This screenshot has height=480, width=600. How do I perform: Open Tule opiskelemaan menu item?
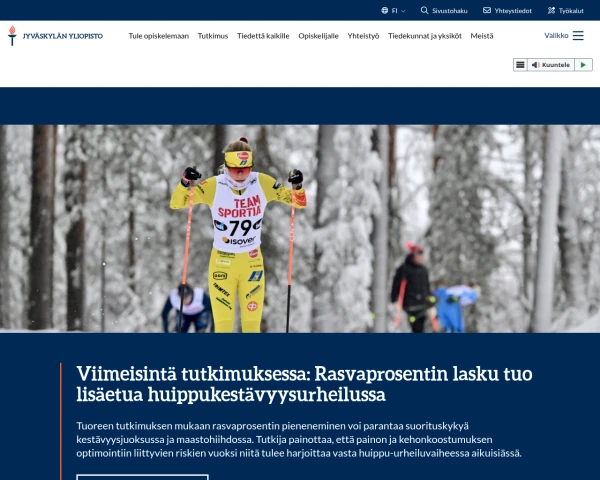(x=158, y=36)
